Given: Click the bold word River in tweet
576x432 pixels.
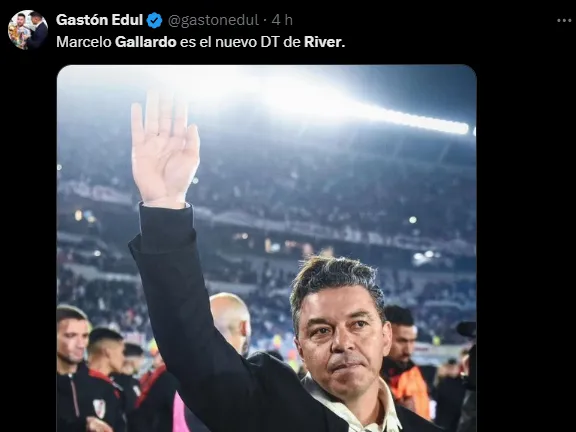Looking at the screenshot, I should point(323,42).
